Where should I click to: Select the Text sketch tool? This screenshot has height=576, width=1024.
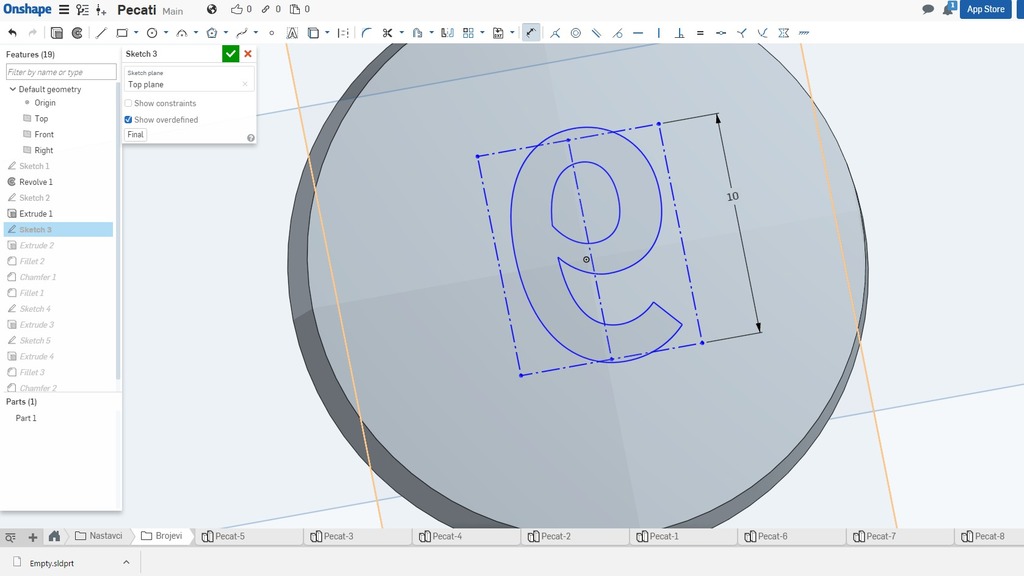pos(292,33)
